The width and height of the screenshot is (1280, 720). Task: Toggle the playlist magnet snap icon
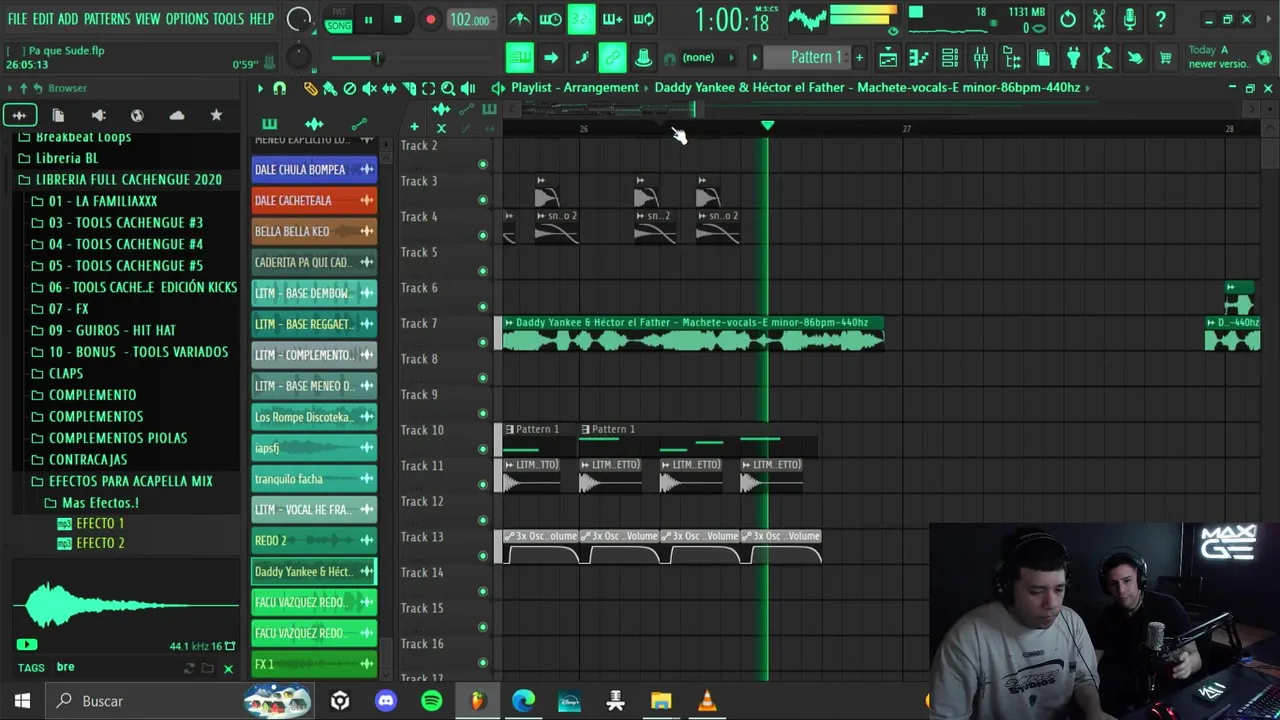click(x=280, y=88)
